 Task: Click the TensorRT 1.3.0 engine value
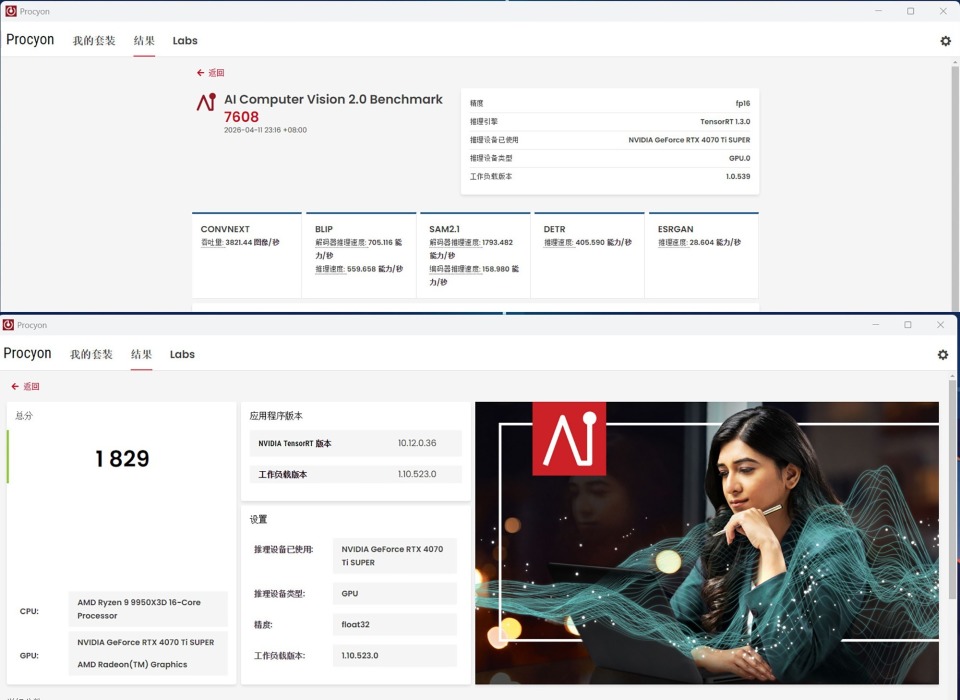[725, 121]
